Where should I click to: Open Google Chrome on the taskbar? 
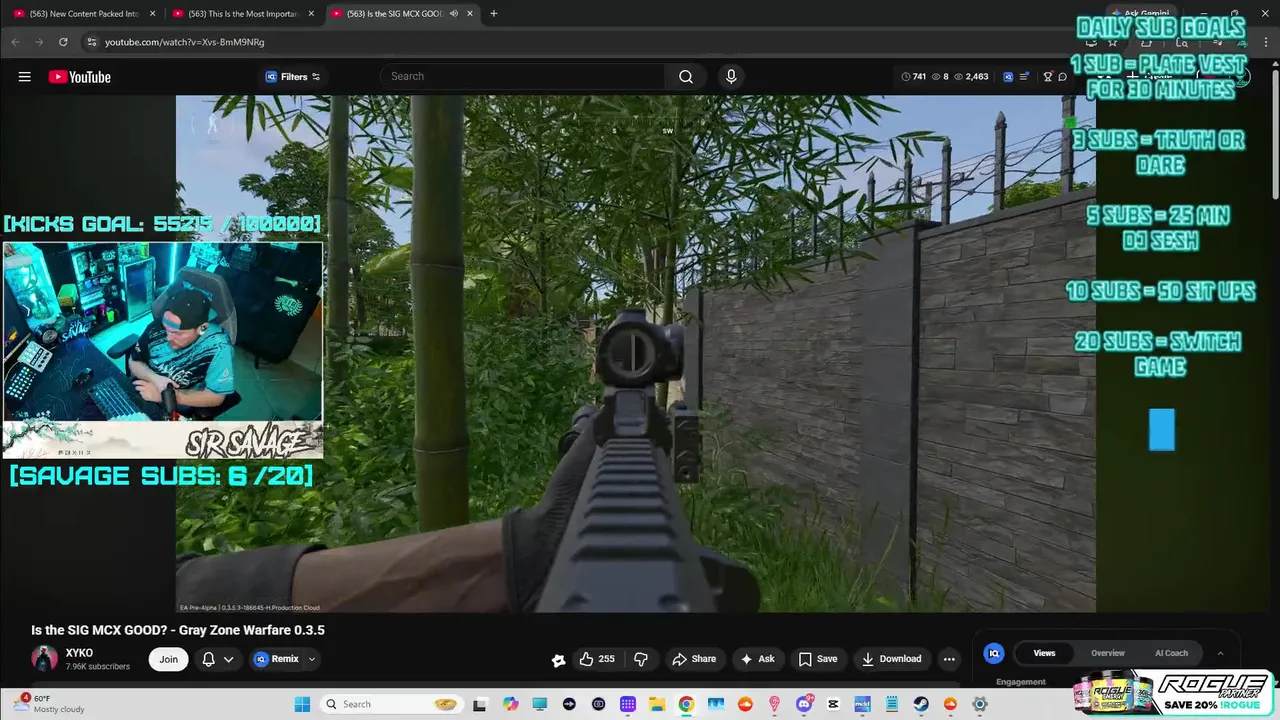[686, 704]
